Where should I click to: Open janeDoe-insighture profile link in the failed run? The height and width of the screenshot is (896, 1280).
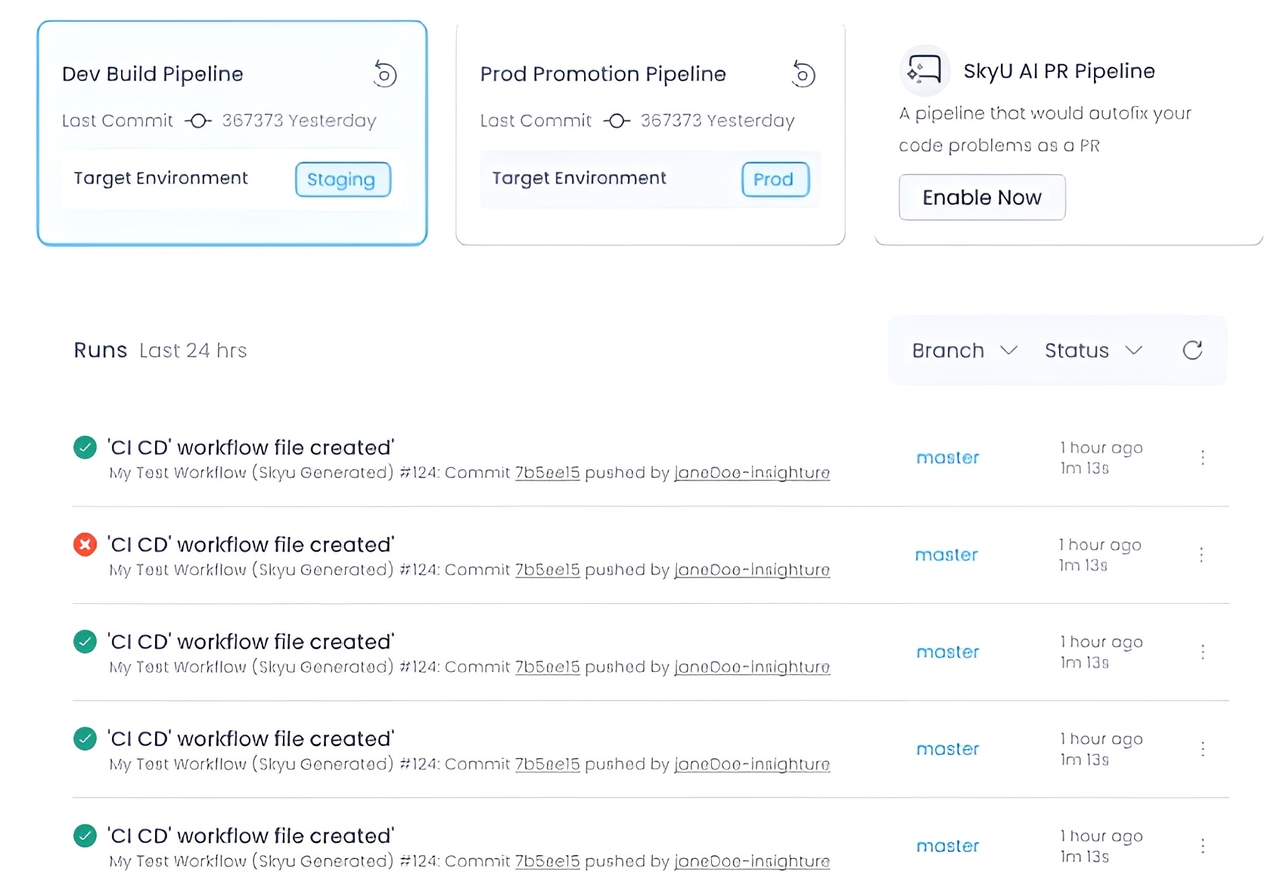(752, 570)
